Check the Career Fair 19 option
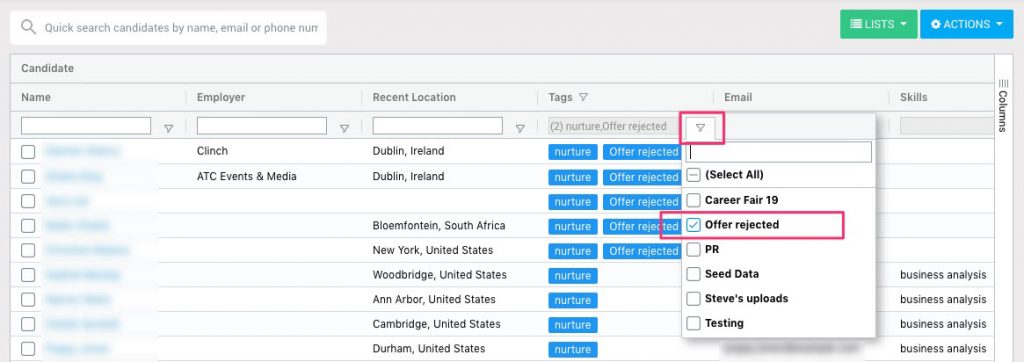 point(694,200)
